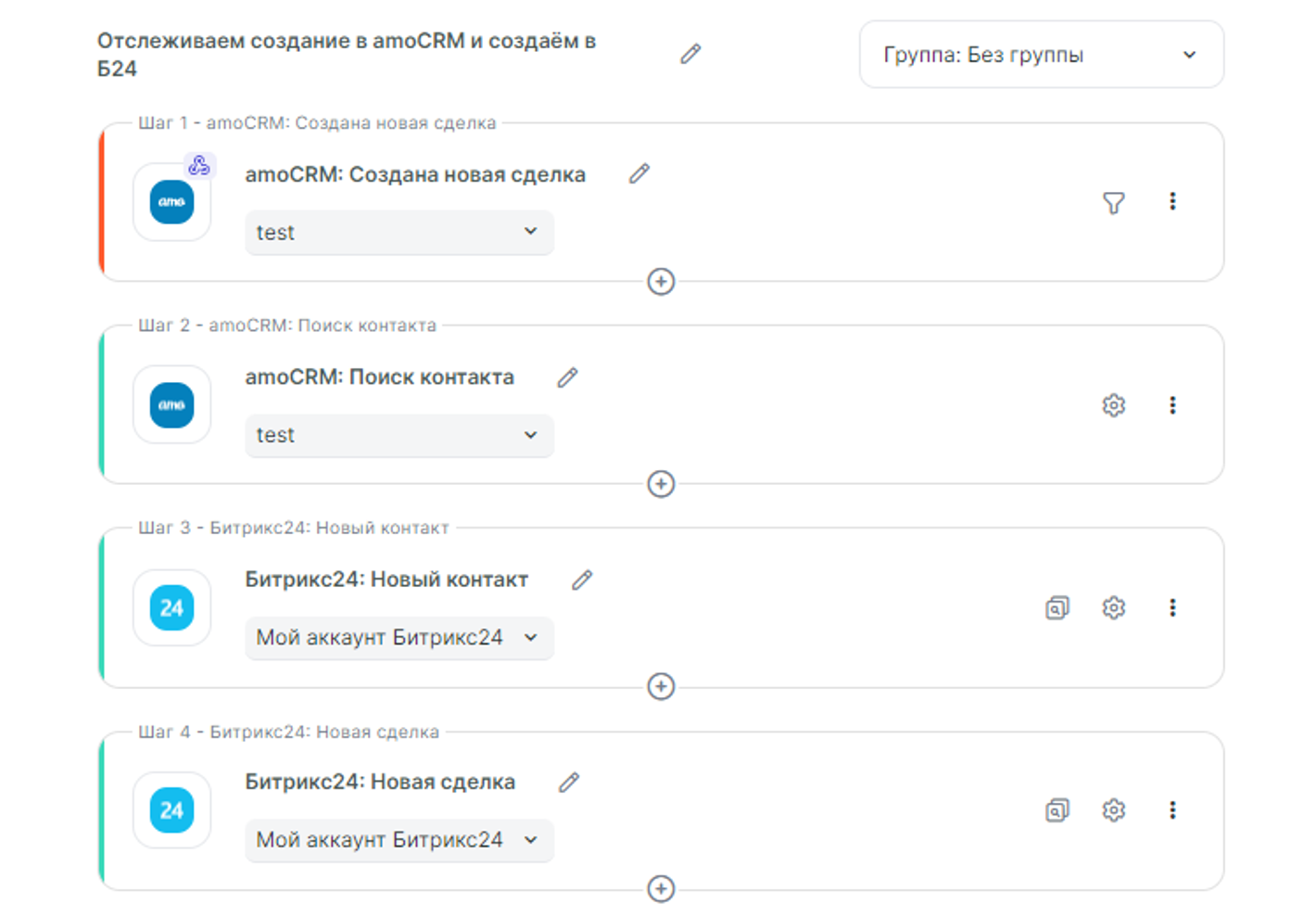Click the webhook badge on step 1
Image resolution: width=1316 pixels, height=917 pixels.
(199, 167)
